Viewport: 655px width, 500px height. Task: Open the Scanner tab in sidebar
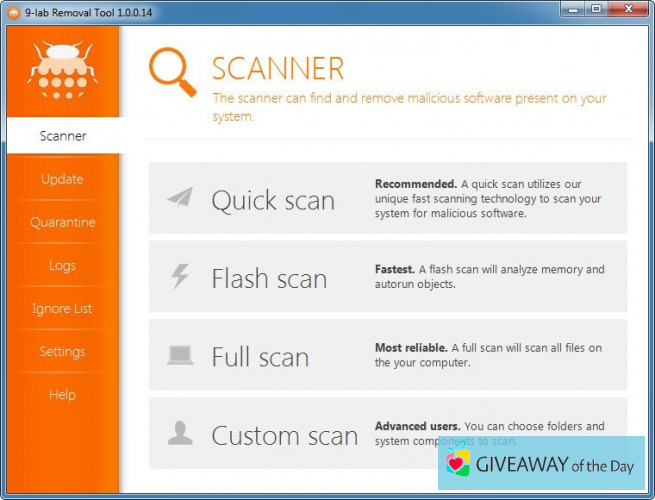pyautogui.click(x=62, y=136)
